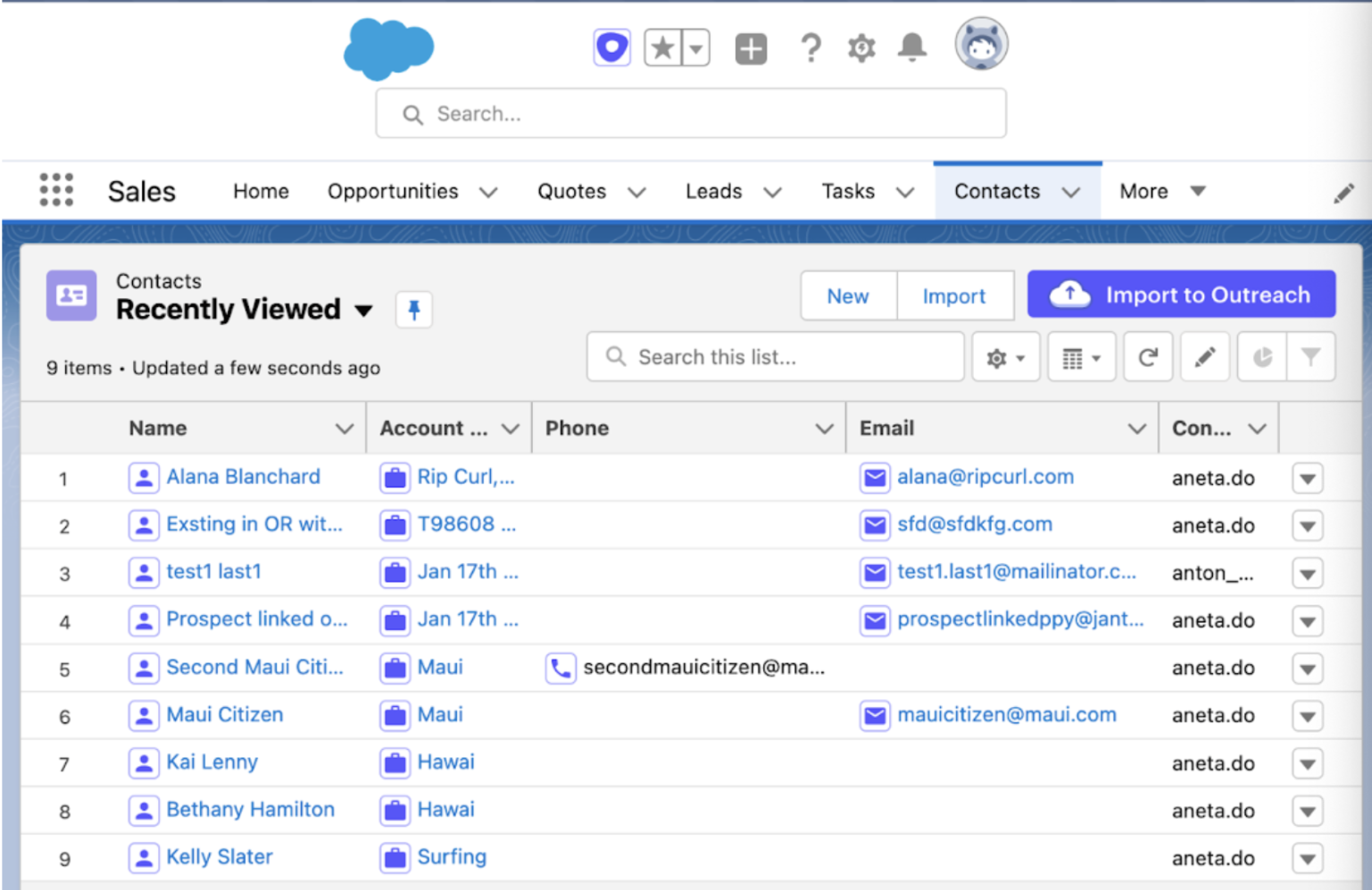
Task: Open the App Launcher dots grid
Action: [x=56, y=190]
